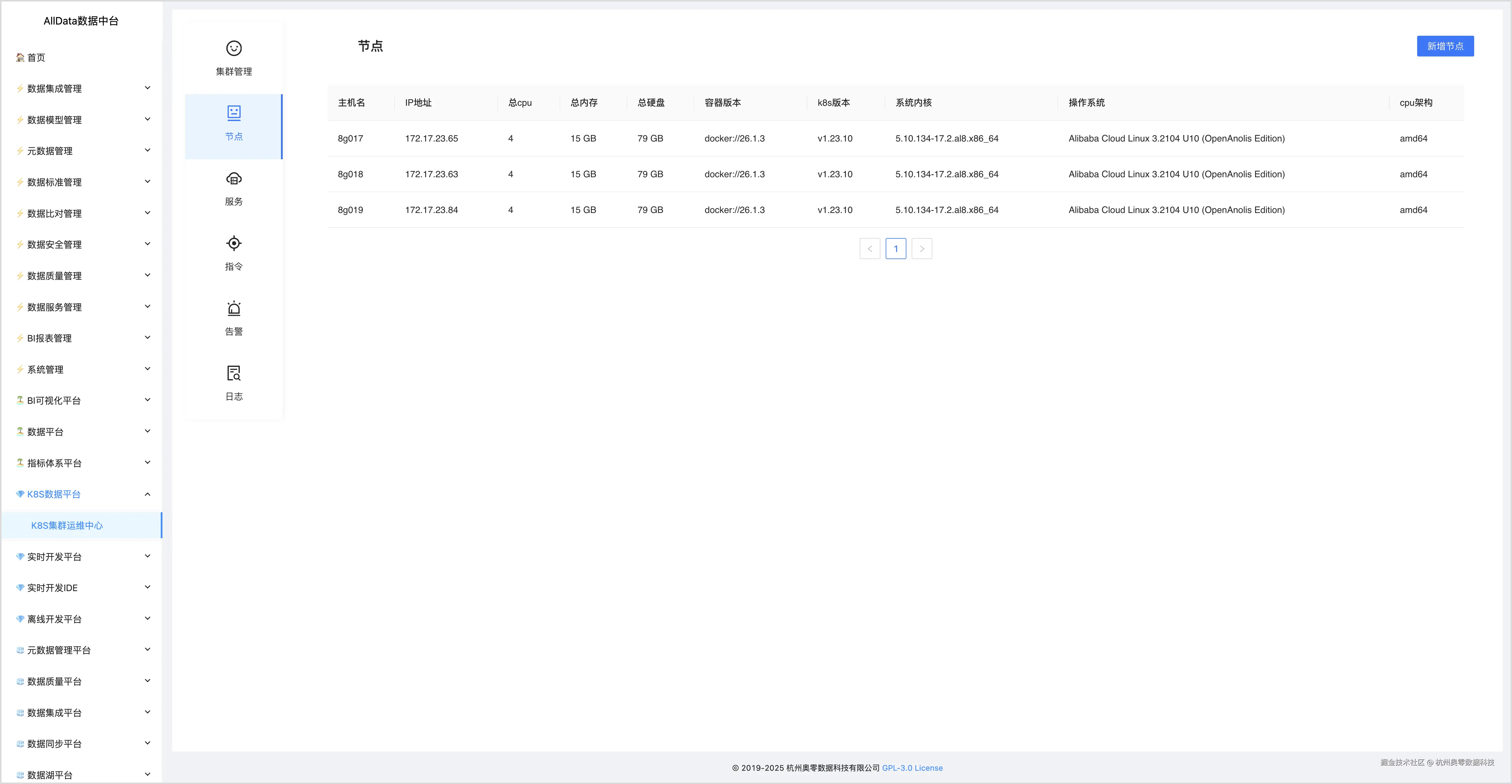Collapse the K8S数据平台 menu chevron
The height and width of the screenshot is (784, 1512).
tap(147, 494)
